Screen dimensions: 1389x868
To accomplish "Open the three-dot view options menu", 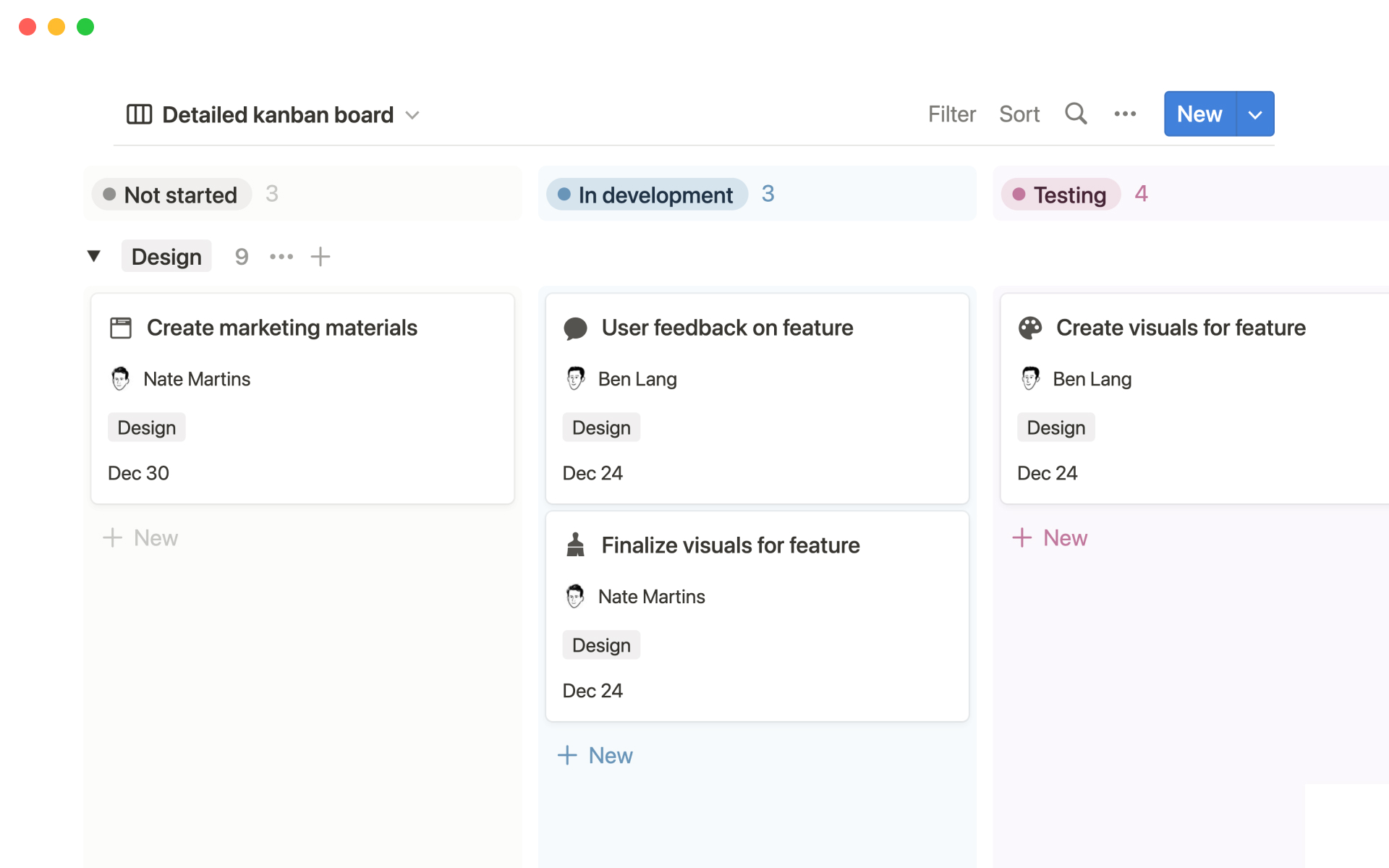I will click(x=1125, y=114).
